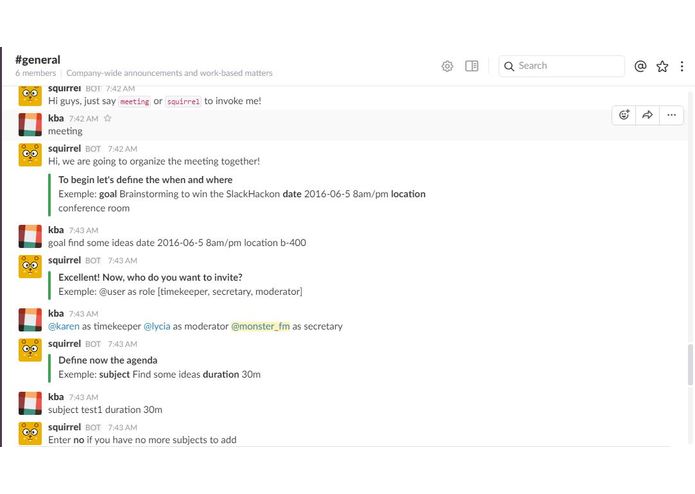This screenshot has height=494, width=695.
Task: Click squirrel username above 'Hi, we are going'
Action: click(x=64, y=148)
